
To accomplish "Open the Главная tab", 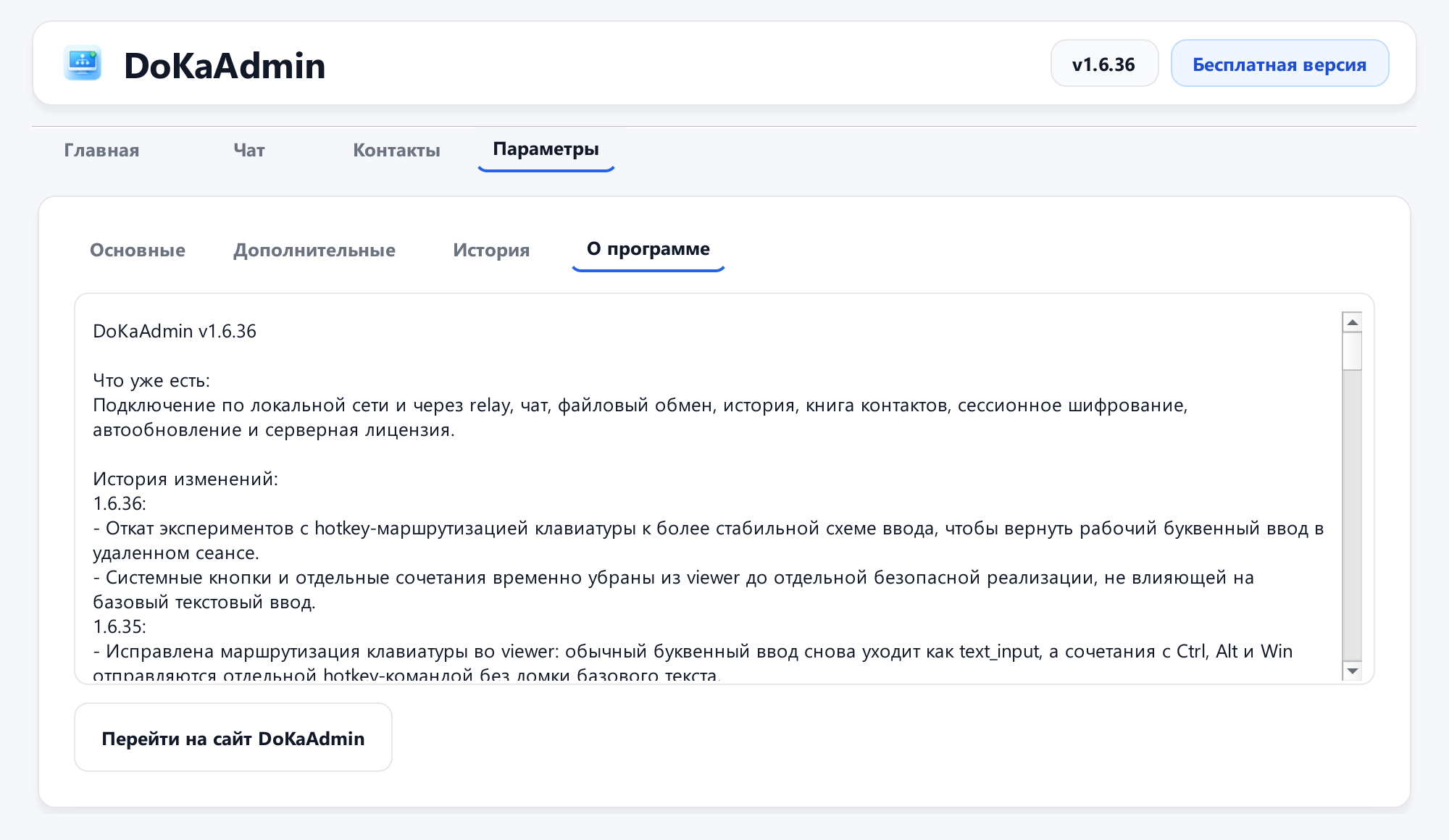I will pyautogui.click(x=101, y=150).
